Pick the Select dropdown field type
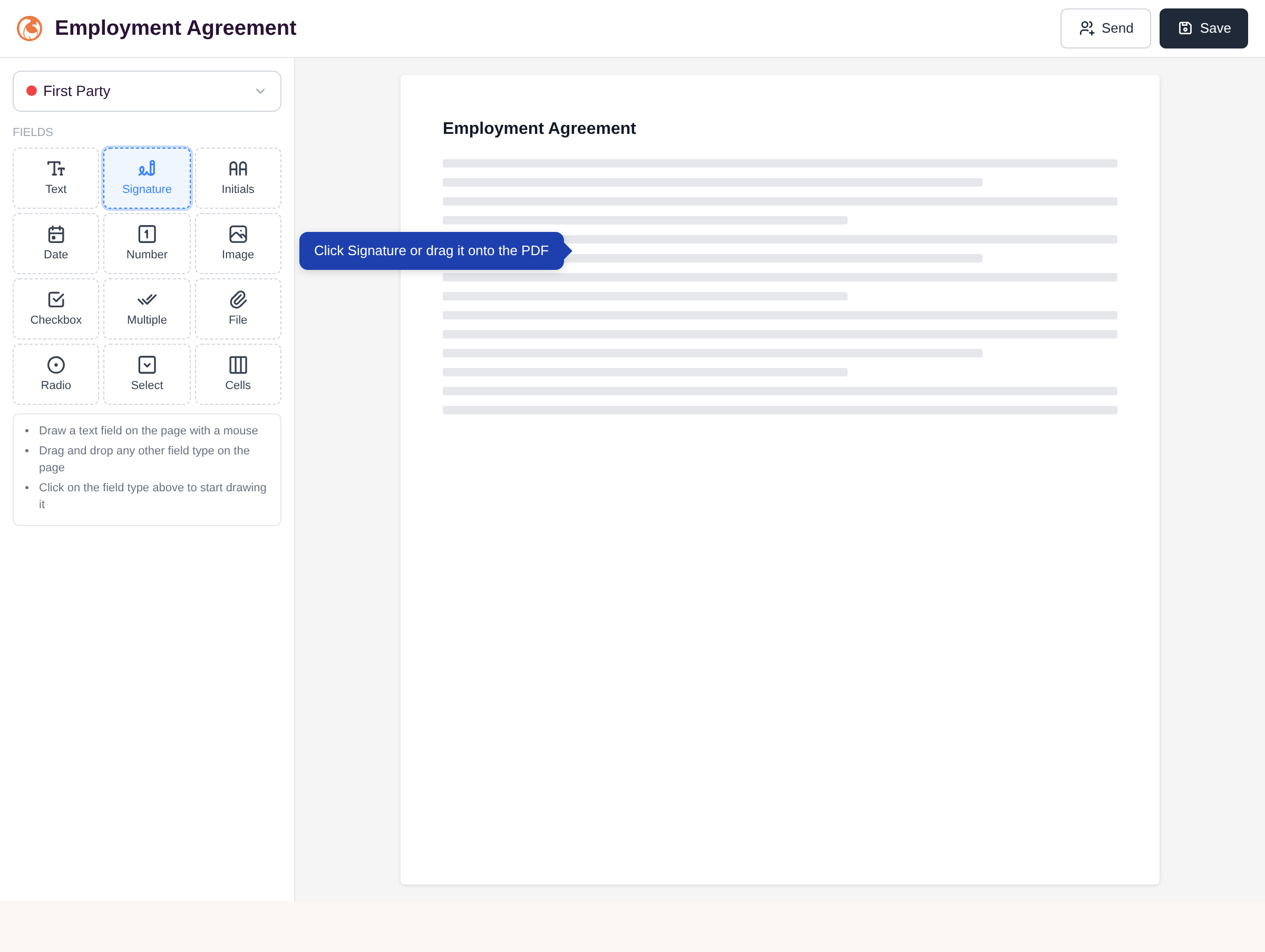The image size is (1265, 952). pyautogui.click(x=147, y=374)
